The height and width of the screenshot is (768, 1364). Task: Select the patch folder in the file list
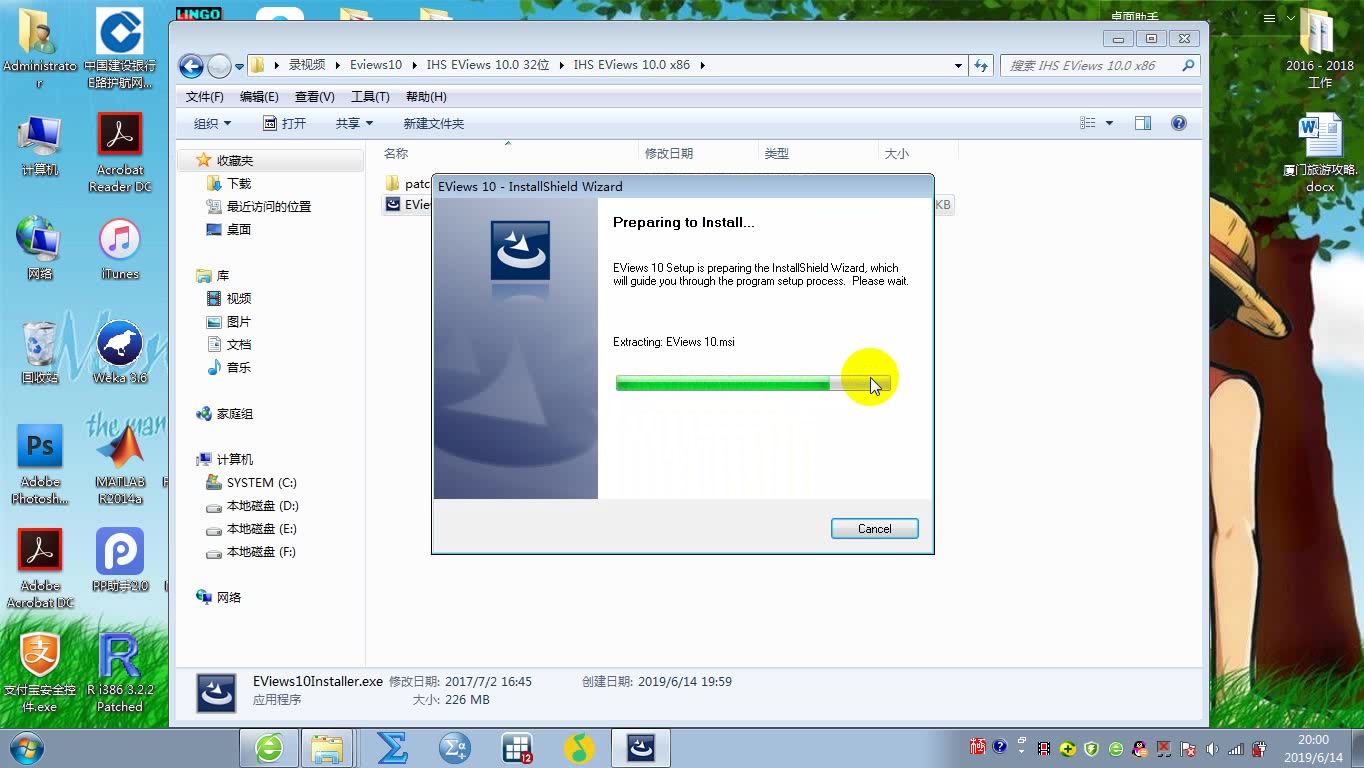coord(407,184)
